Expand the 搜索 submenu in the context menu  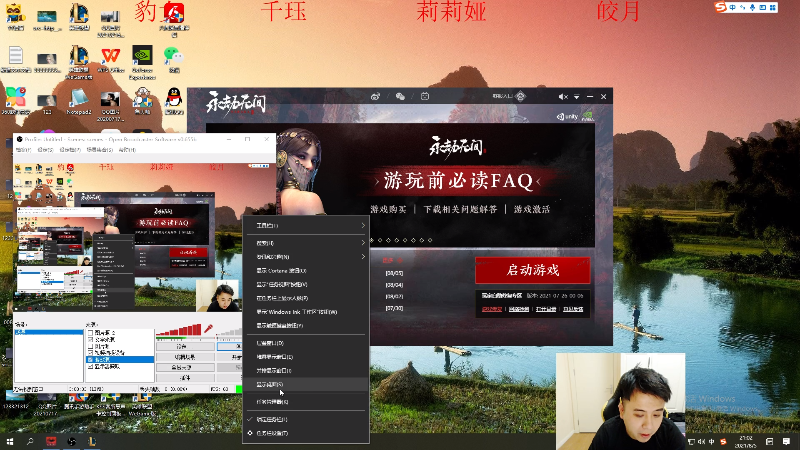click(x=306, y=243)
